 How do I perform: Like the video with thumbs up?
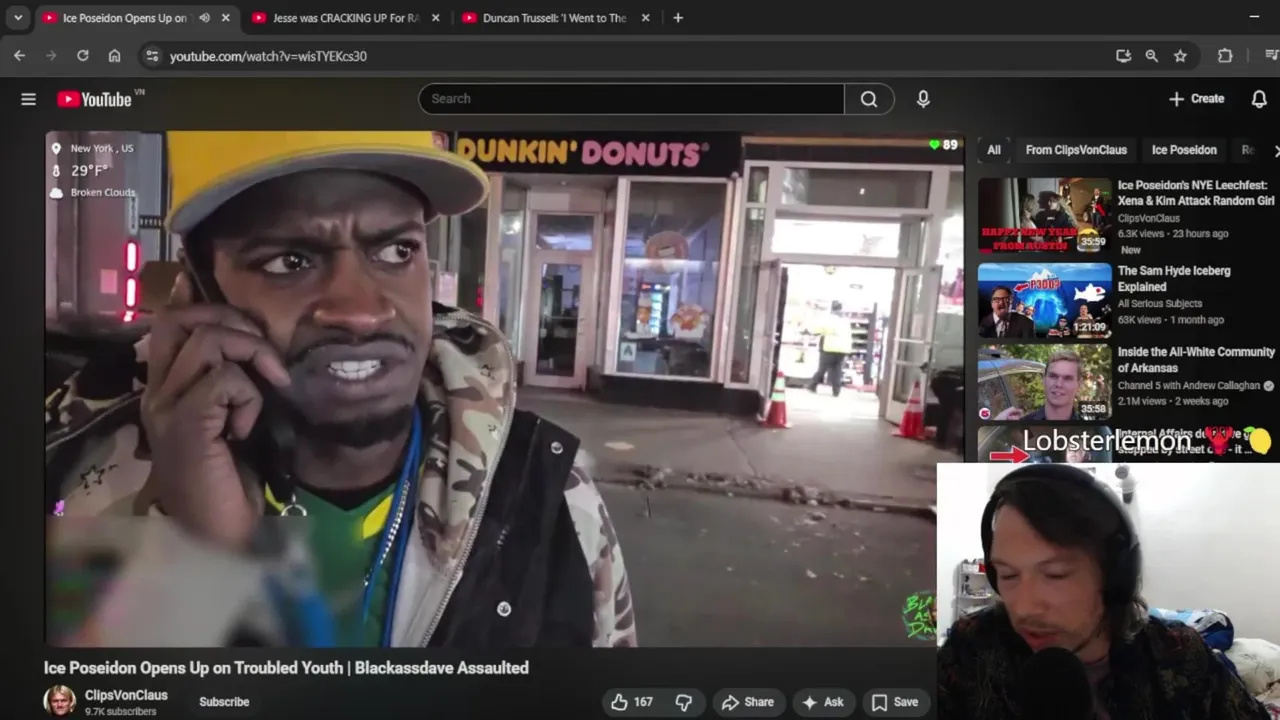[631, 702]
